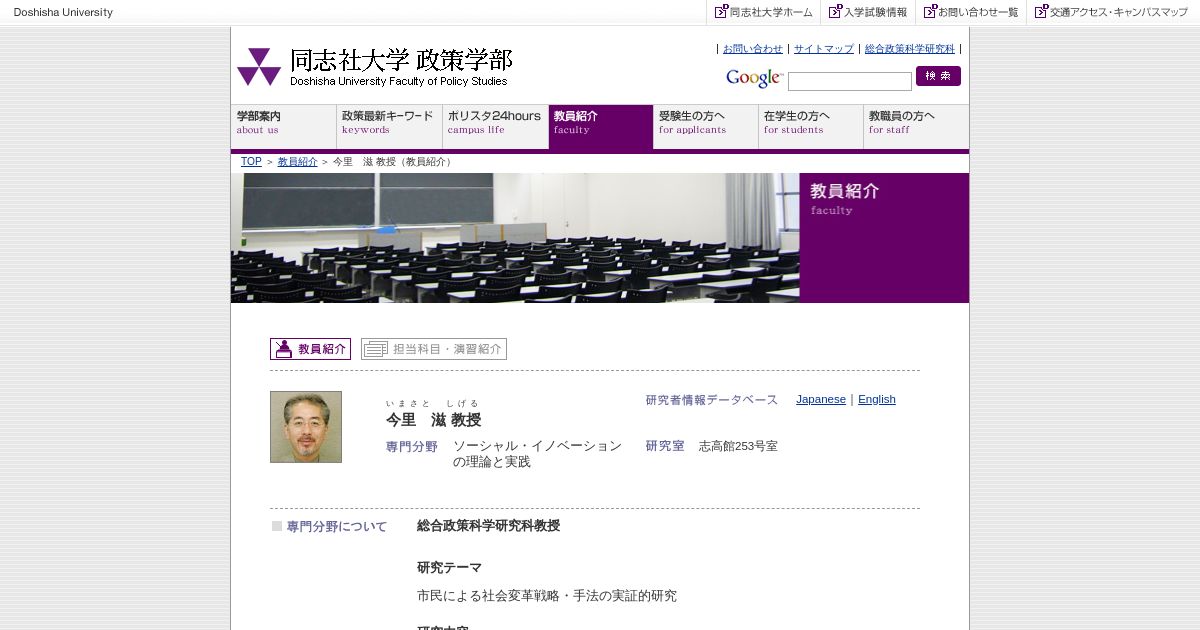Go to 教員紹介 in the breadcrumb

tap(297, 161)
